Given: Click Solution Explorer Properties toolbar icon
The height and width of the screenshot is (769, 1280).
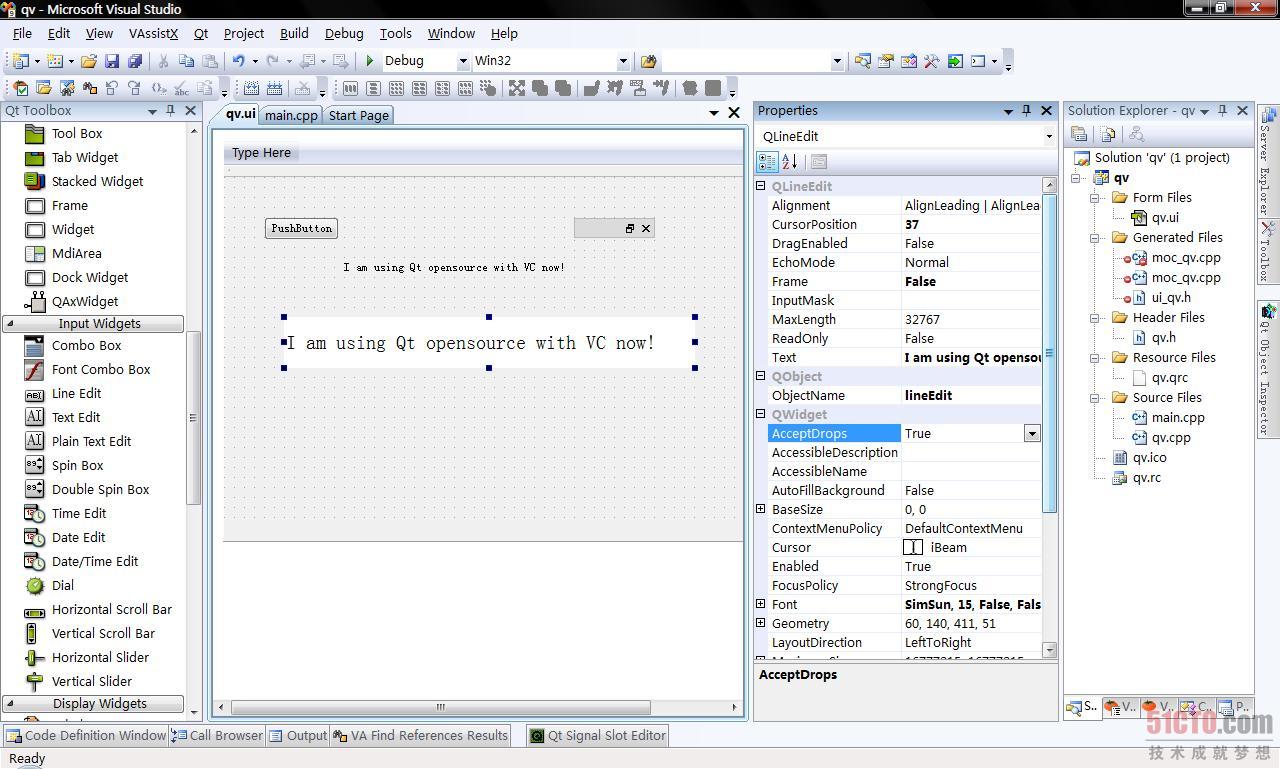Looking at the screenshot, I should tap(1080, 134).
